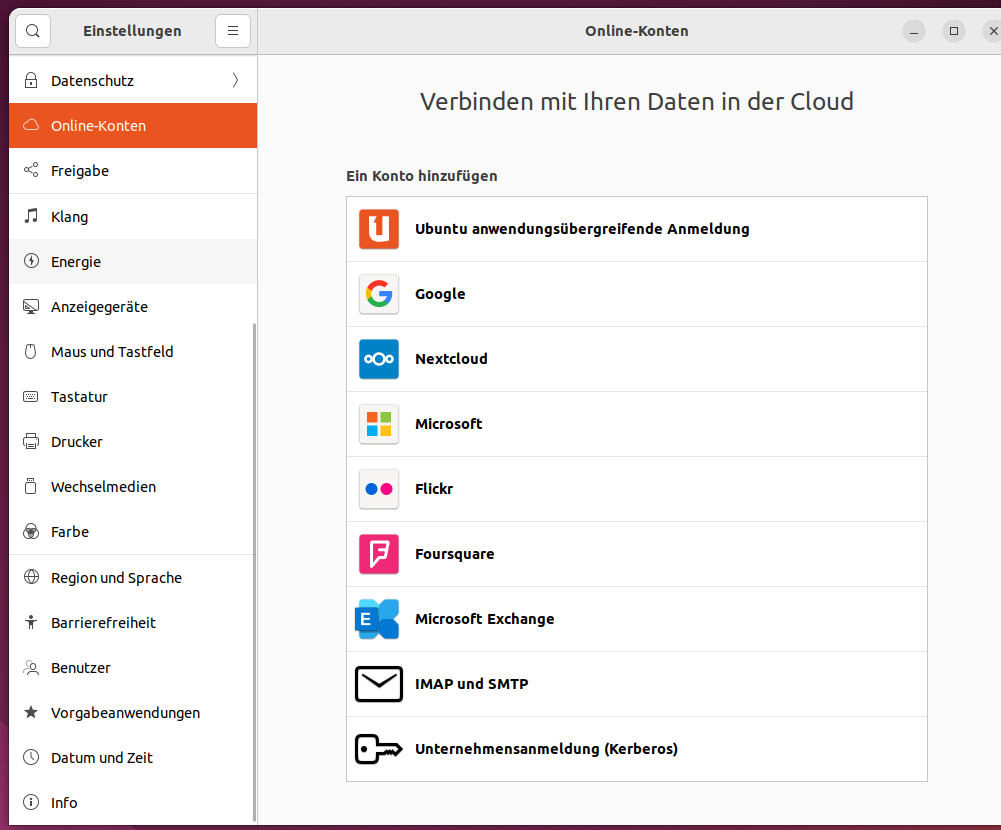Image resolution: width=1001 pixels, height=830 pixels.
Task: Open Klang sound settings
Action: pos(133,216)
